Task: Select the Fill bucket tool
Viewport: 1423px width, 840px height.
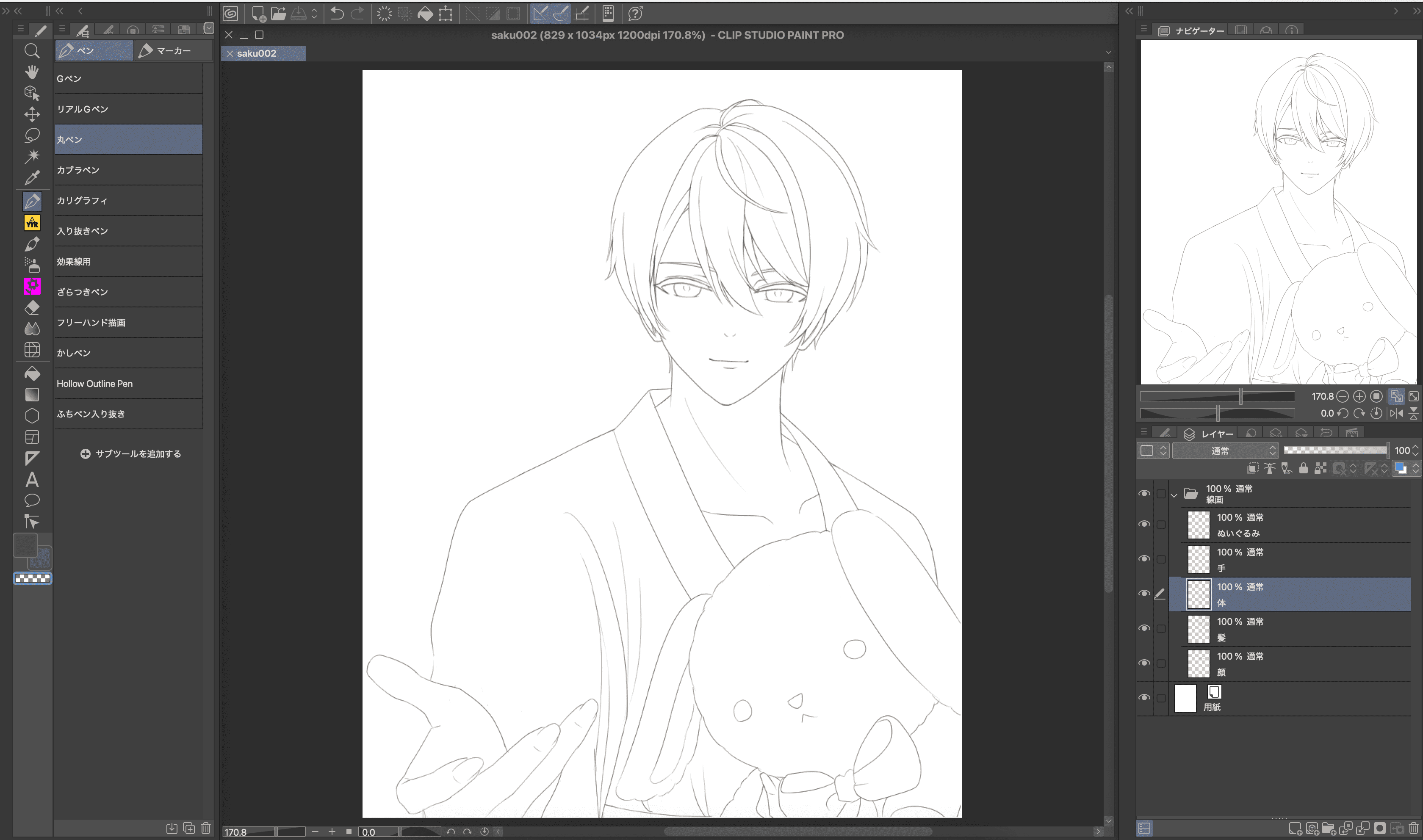Action: tap(32, 373)
